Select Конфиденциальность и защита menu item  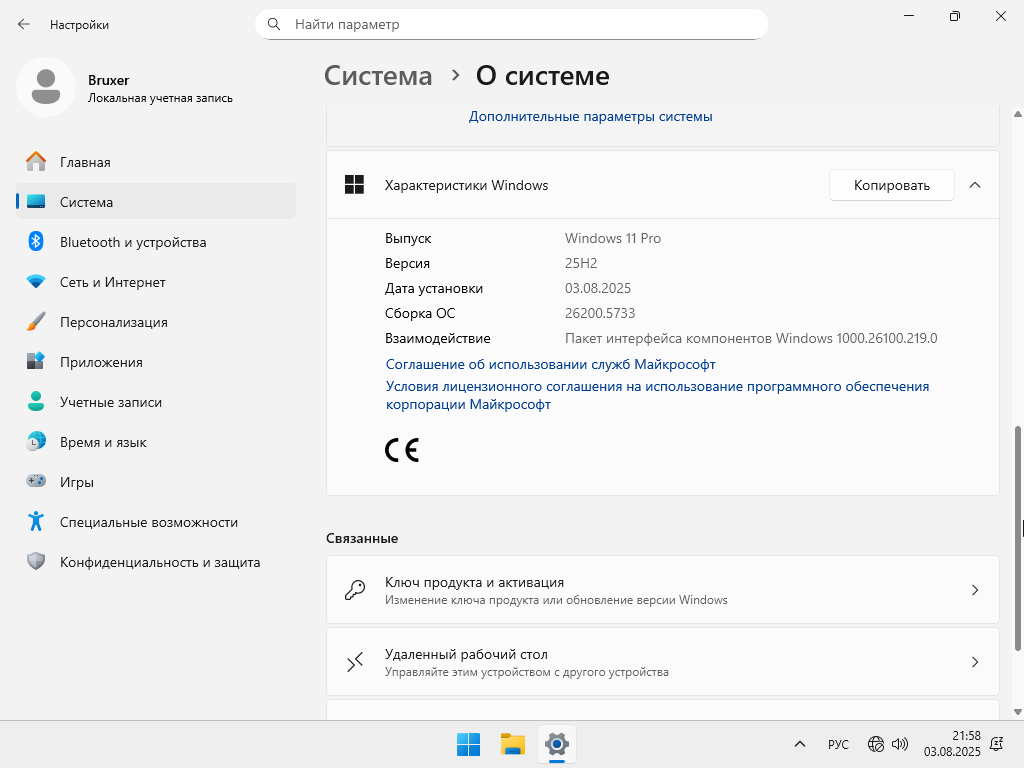[156, 561]
